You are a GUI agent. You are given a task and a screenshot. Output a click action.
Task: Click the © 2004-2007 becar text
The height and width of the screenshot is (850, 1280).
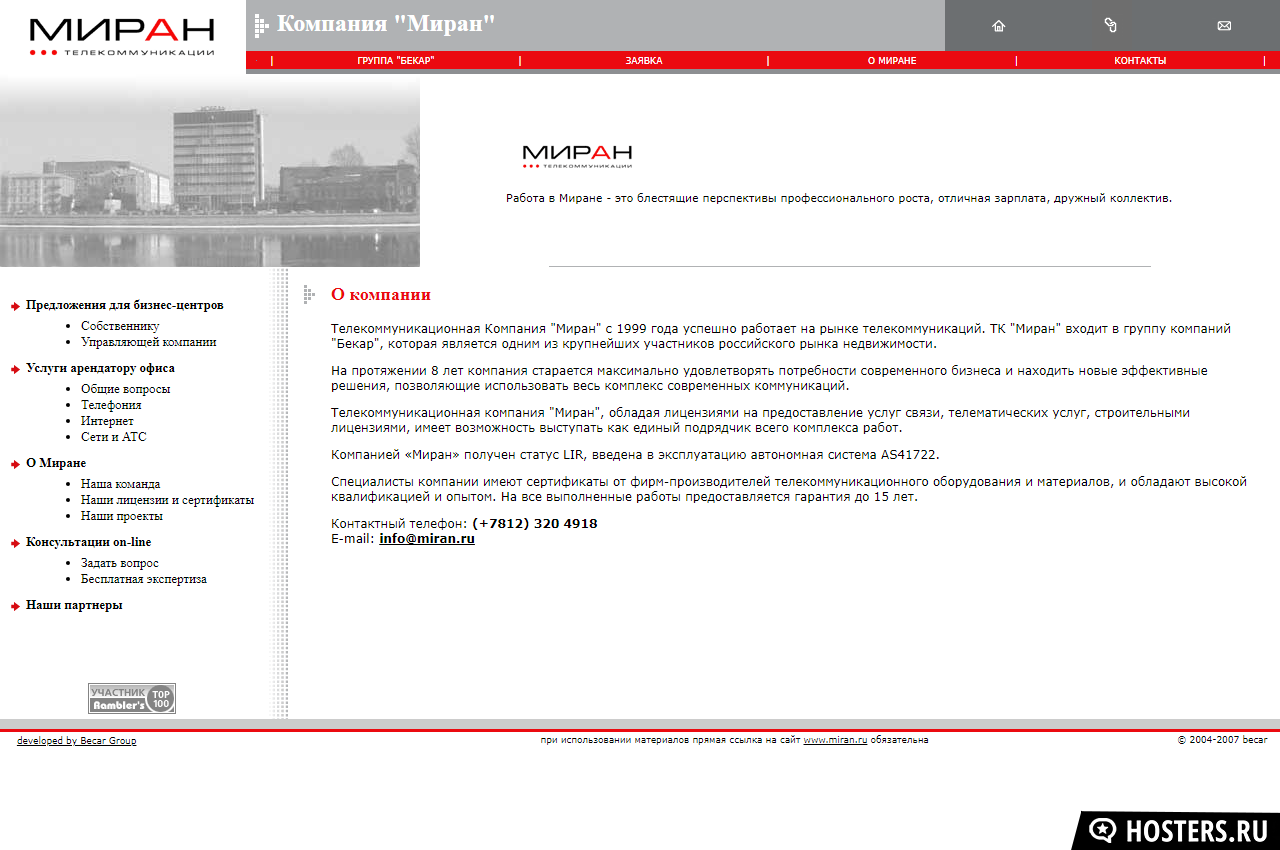pos(1222,740)
